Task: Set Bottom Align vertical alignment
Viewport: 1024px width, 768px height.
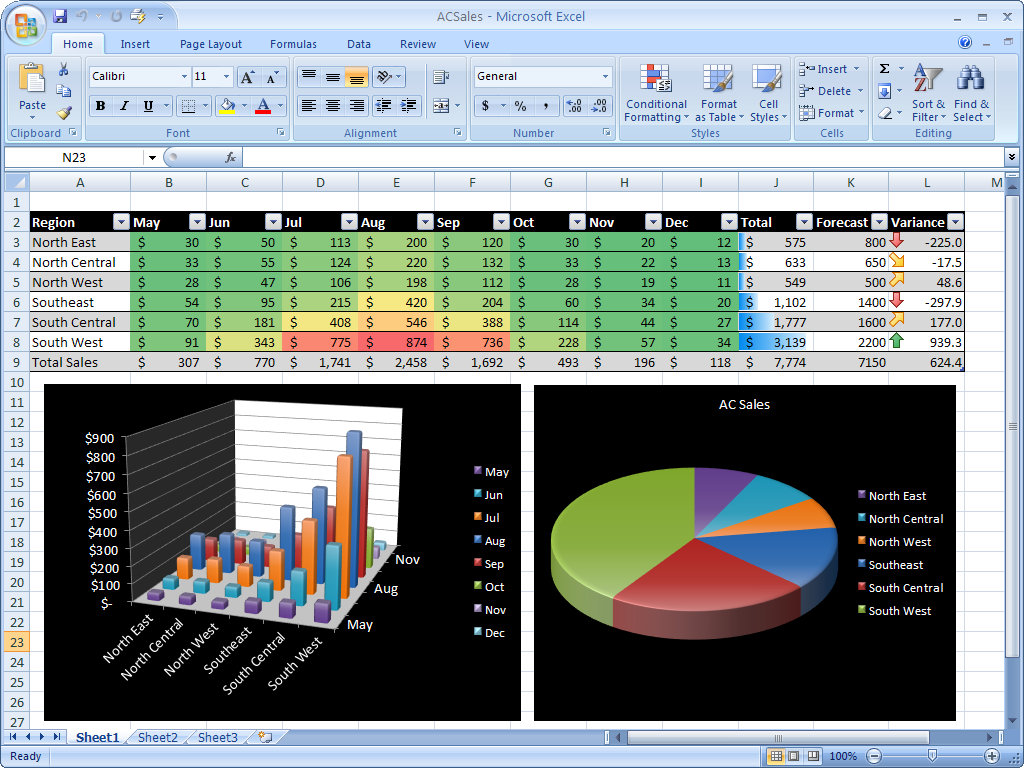Action: pyautogui.click(x=357, y=77)
